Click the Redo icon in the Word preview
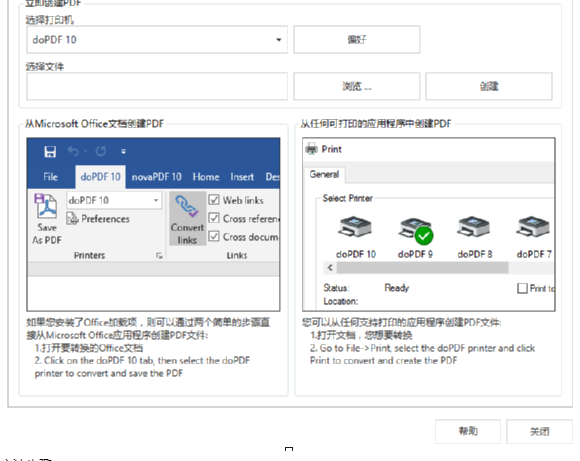This screenshot has height=461, width=580. 101,151
